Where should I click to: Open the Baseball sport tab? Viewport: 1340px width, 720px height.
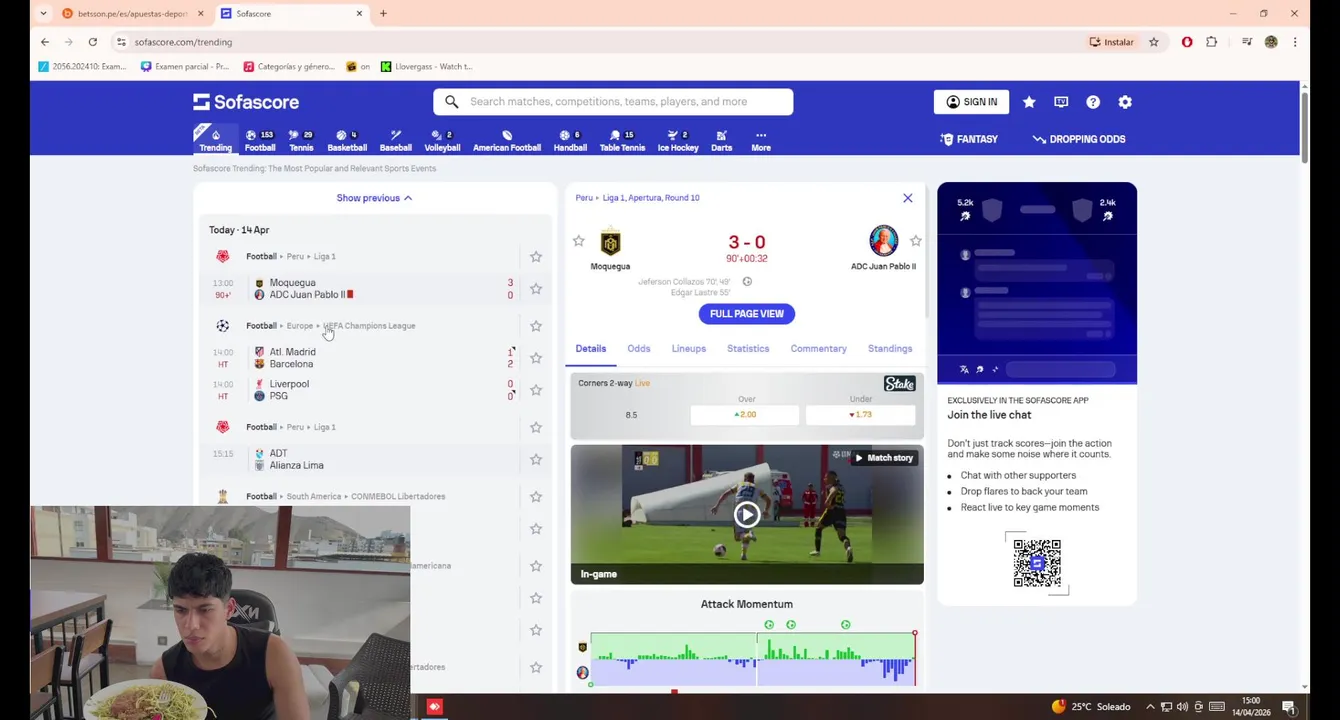click(395, 140)
